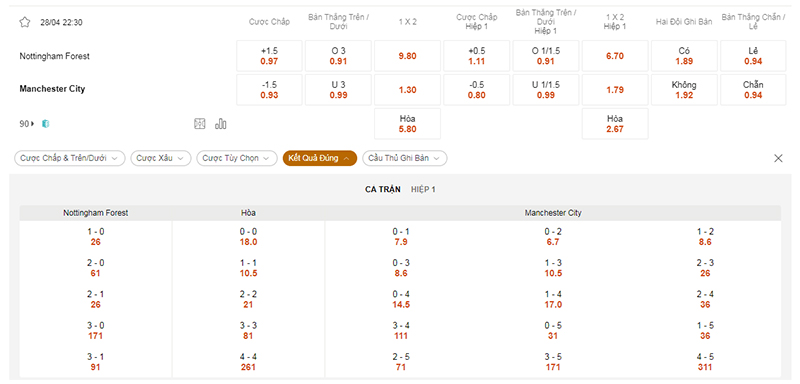
Task: Open the Cược Tùy Chọn dropdown
Action: click(237, 158)
